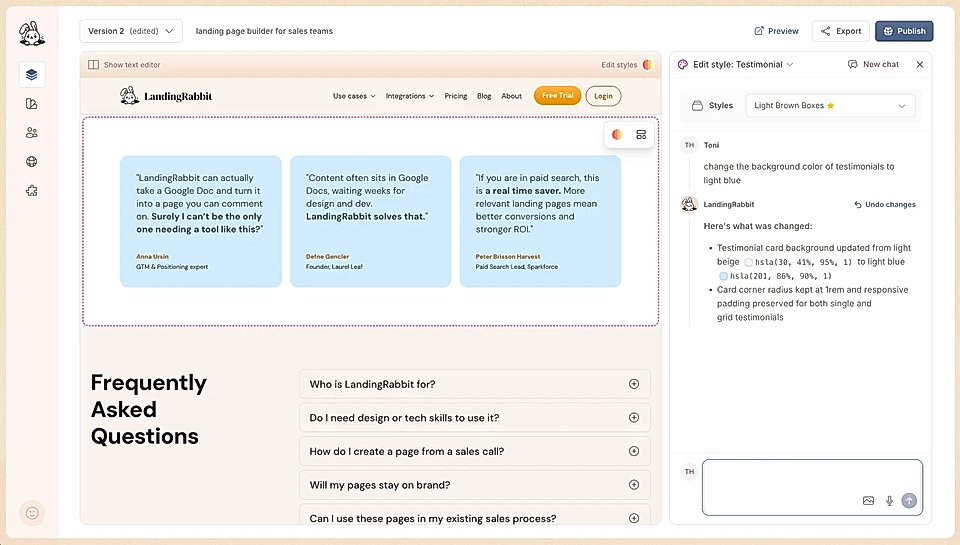The height and width of the screenshot is (545, 960).
Task: Click the light beige hsla color swatch
Action: coord(748,262)
